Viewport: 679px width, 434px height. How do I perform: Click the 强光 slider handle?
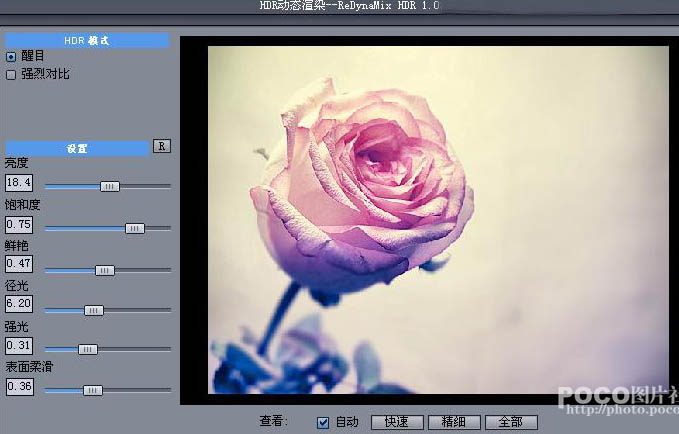click(x=87, y=350)
